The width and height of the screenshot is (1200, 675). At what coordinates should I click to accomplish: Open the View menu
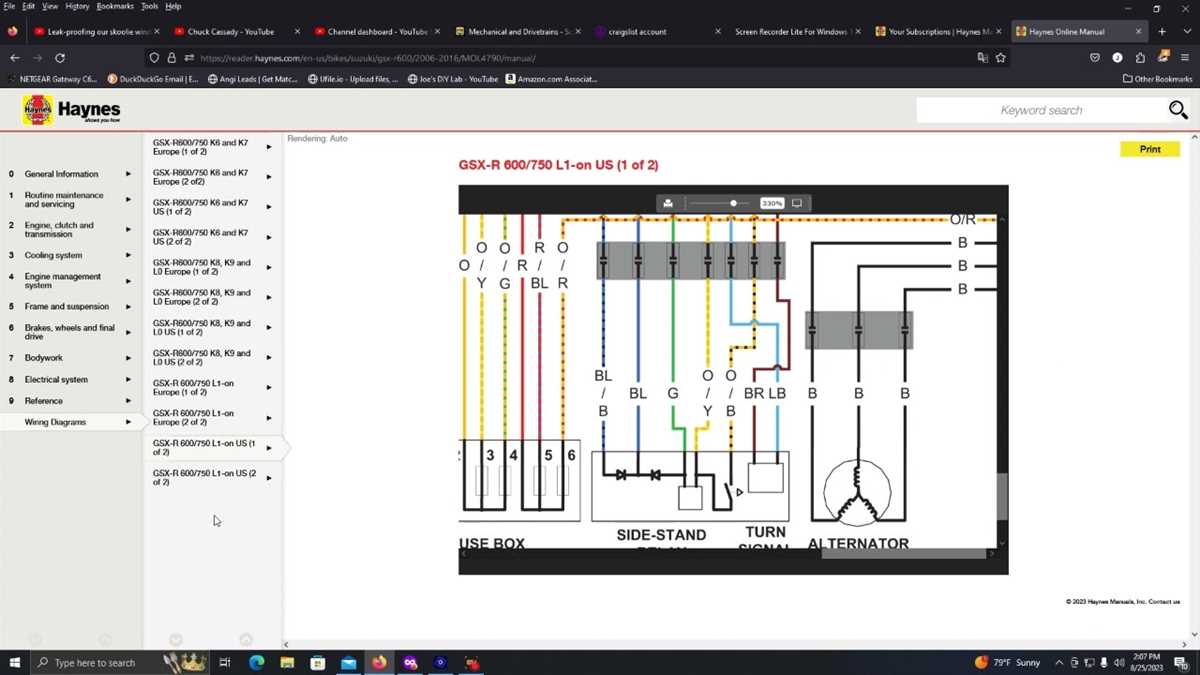(x=50, y=6)
